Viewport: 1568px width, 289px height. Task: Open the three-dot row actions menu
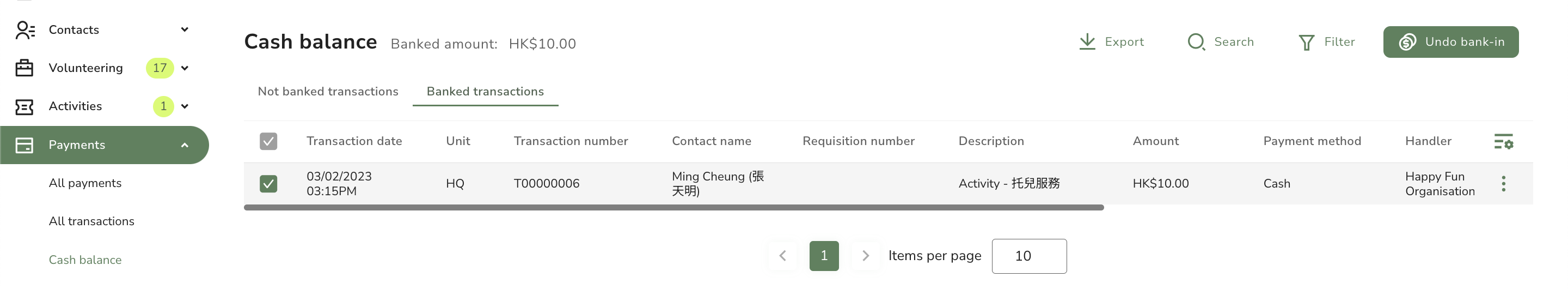1503,184
